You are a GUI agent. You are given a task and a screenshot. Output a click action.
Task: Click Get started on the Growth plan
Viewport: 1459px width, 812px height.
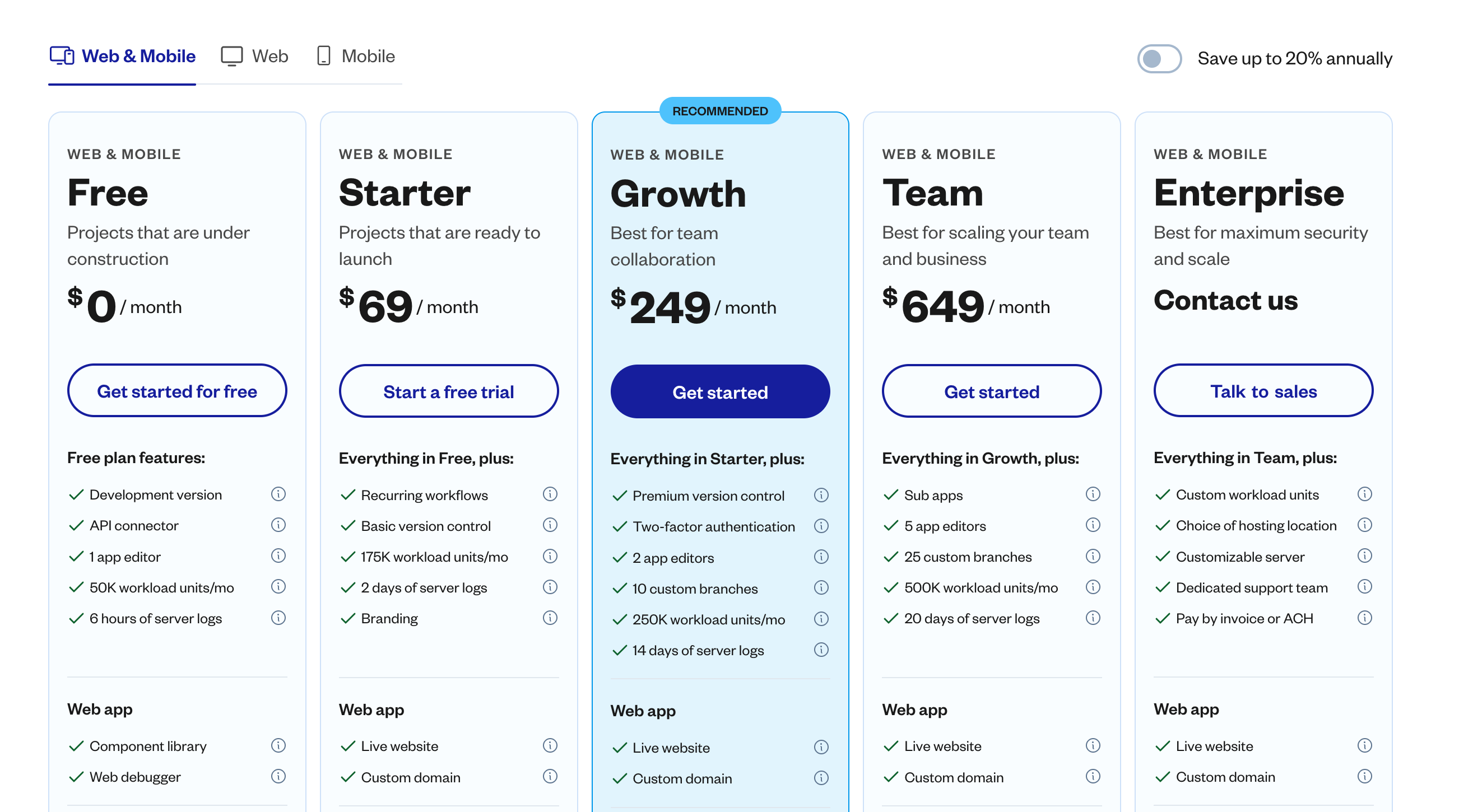pos(720,391)
